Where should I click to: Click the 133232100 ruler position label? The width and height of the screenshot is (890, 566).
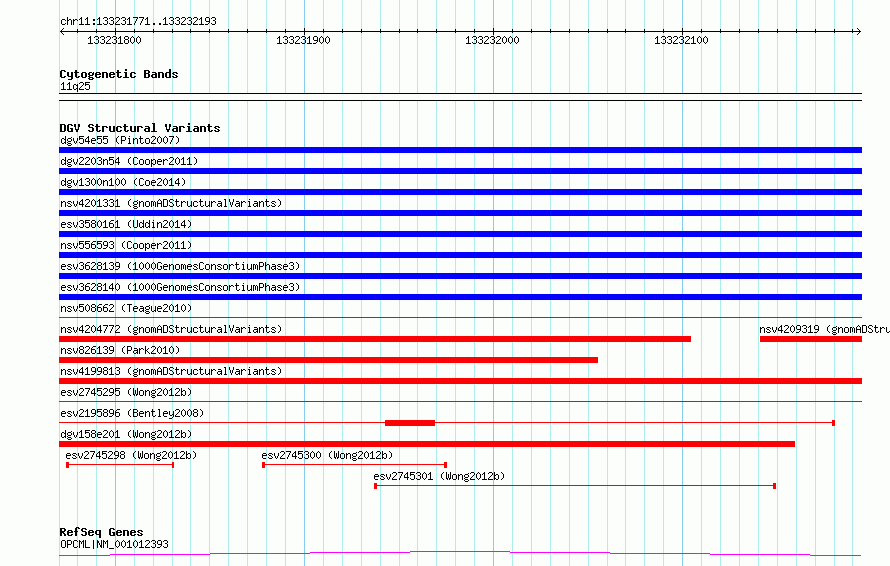coord(681,40)
